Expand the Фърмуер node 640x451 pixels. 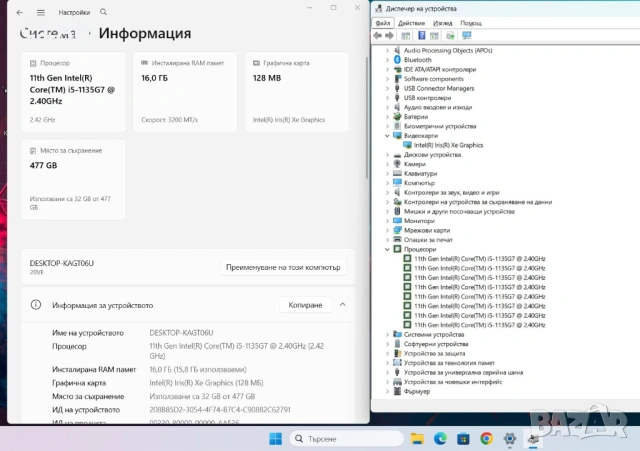pyautogui.click(x=387, y=391)
